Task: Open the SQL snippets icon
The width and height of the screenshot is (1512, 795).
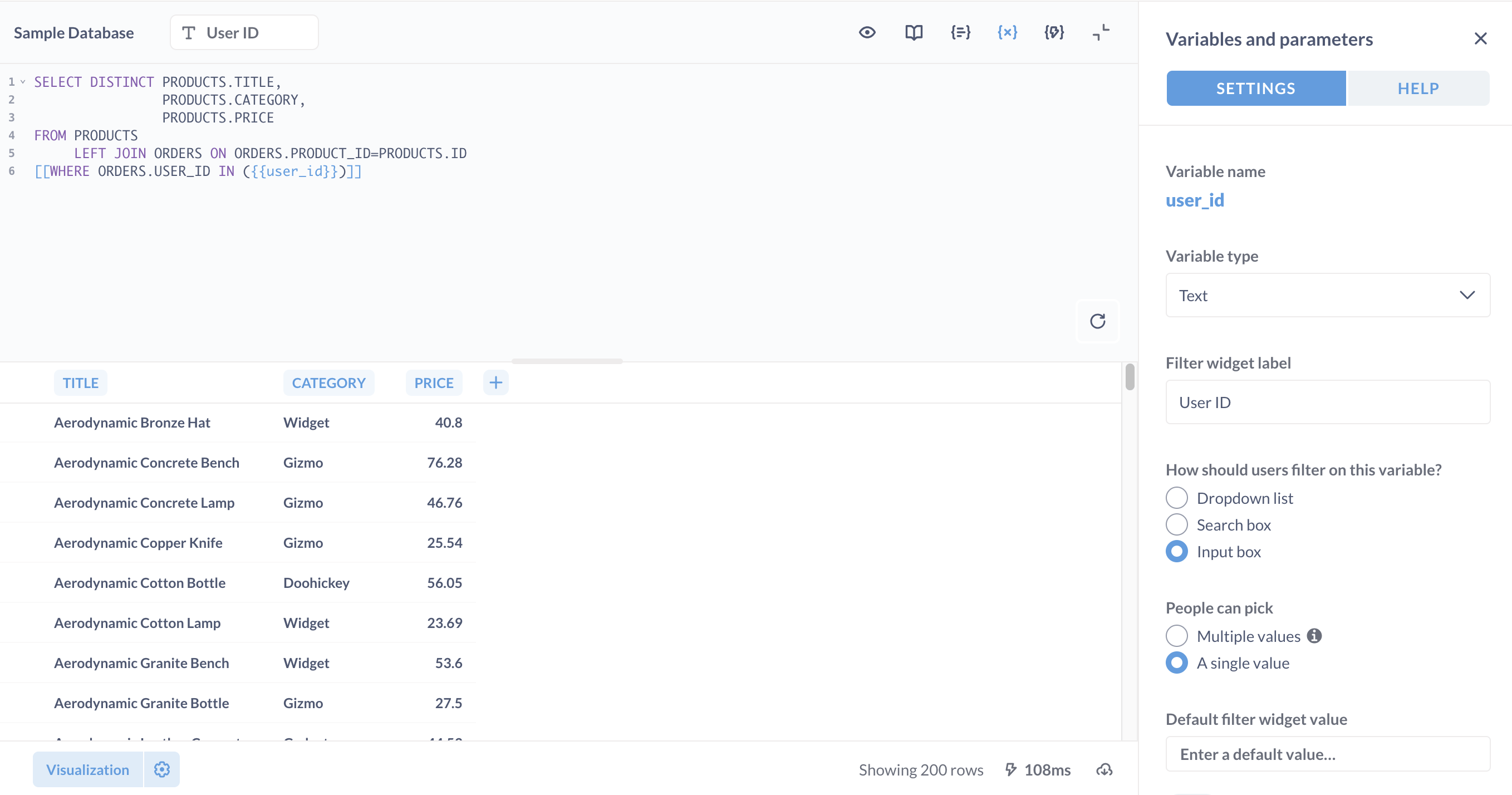Action: click(x=1054, y=32)
